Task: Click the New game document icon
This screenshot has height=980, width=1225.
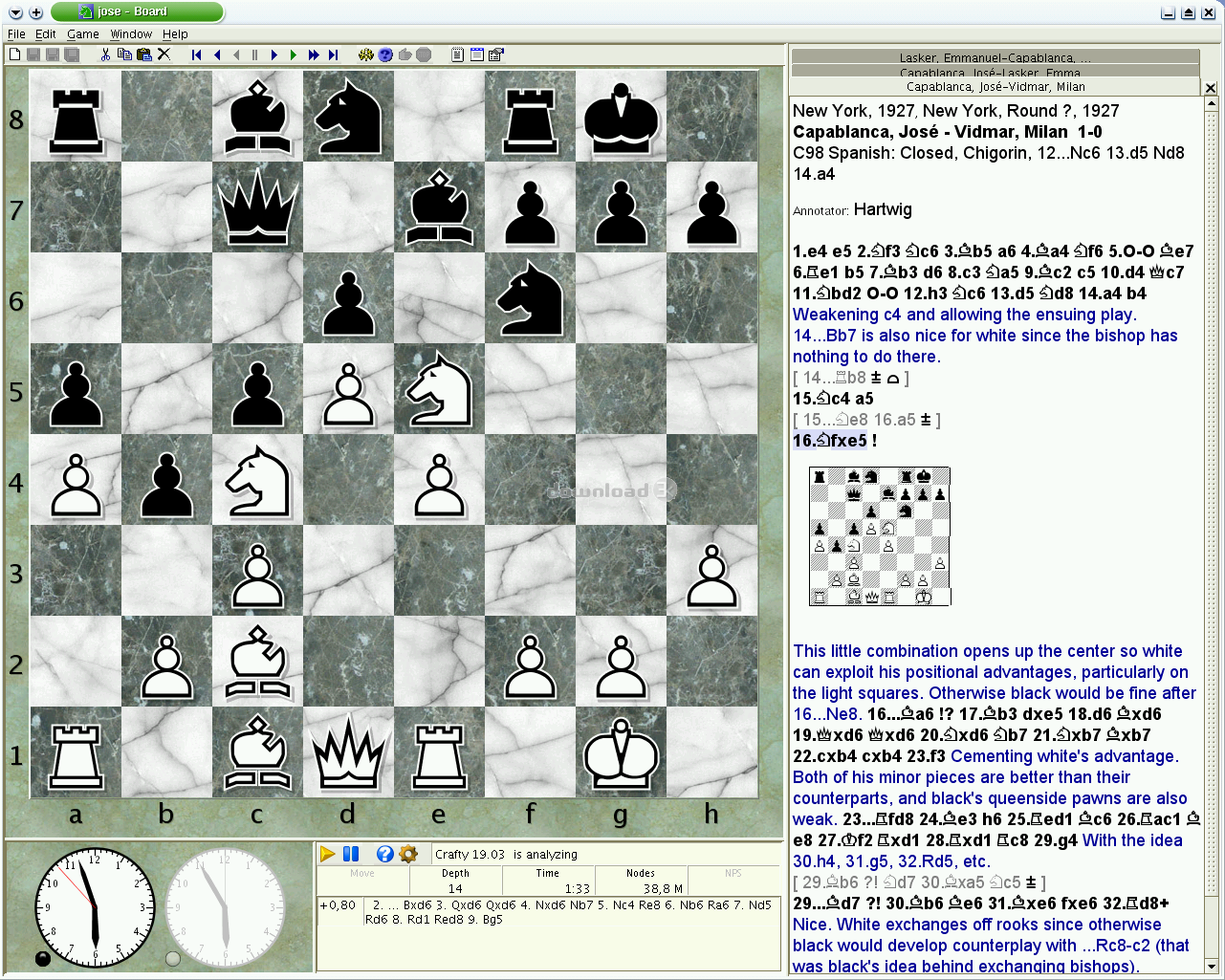Action: coord(14,54)
